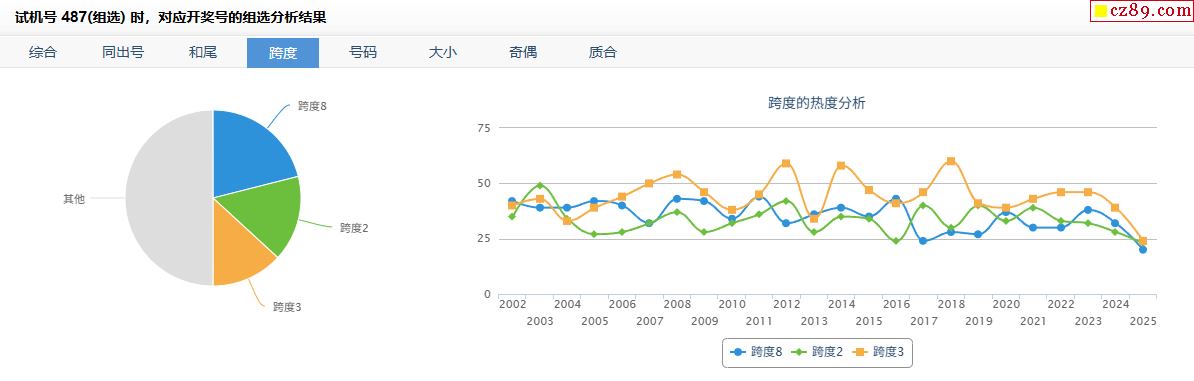
Task: Click the gray 其他 pie slice
Action: pyautogui.click(x=168, y=198)
